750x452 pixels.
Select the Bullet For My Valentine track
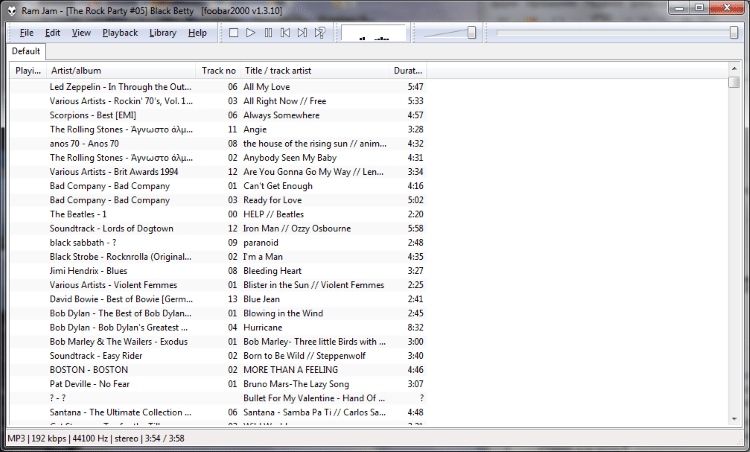click(x=314, y=398)
